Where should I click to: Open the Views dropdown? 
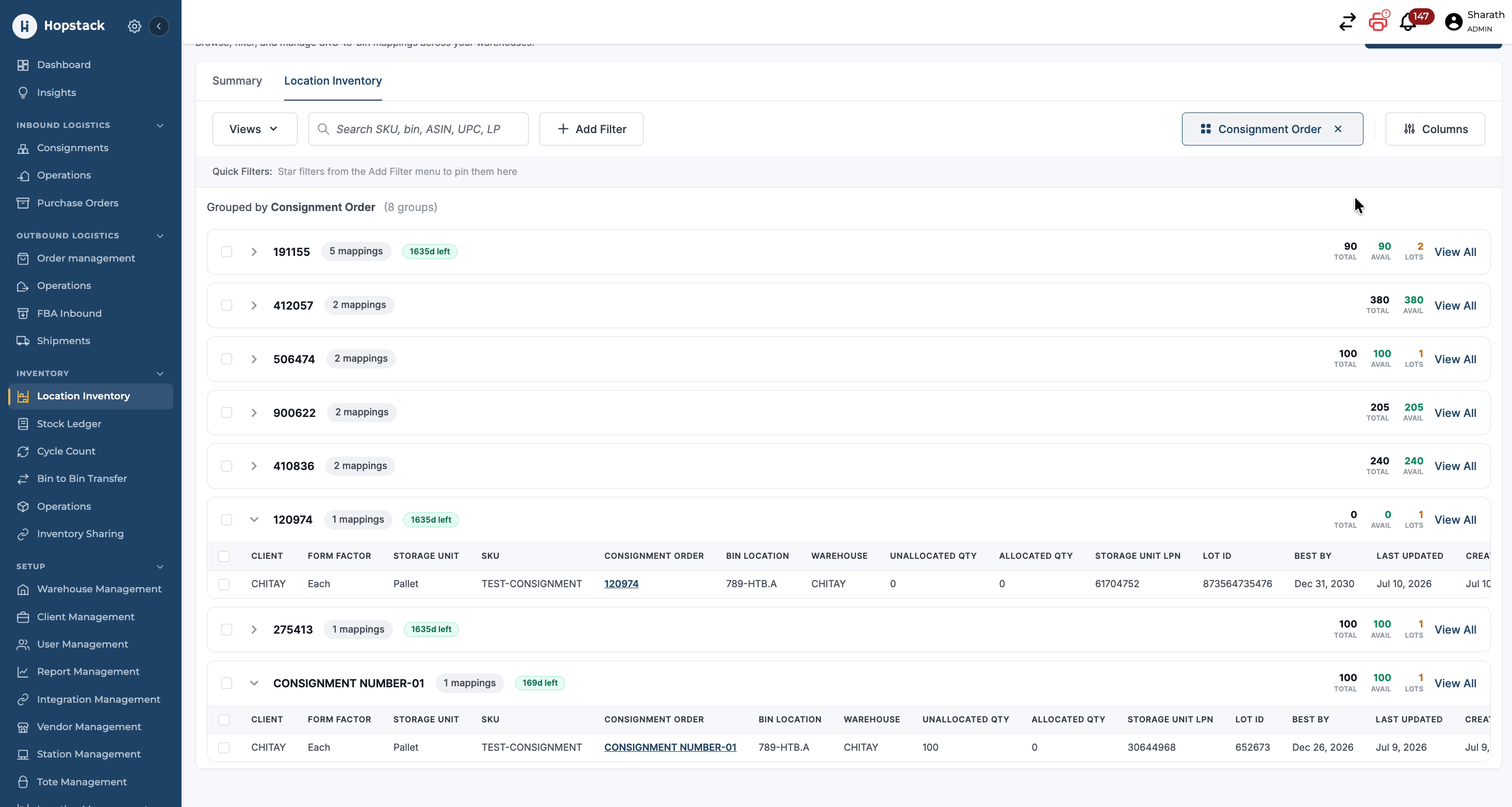pyautogui.click(x=254, y=128)
